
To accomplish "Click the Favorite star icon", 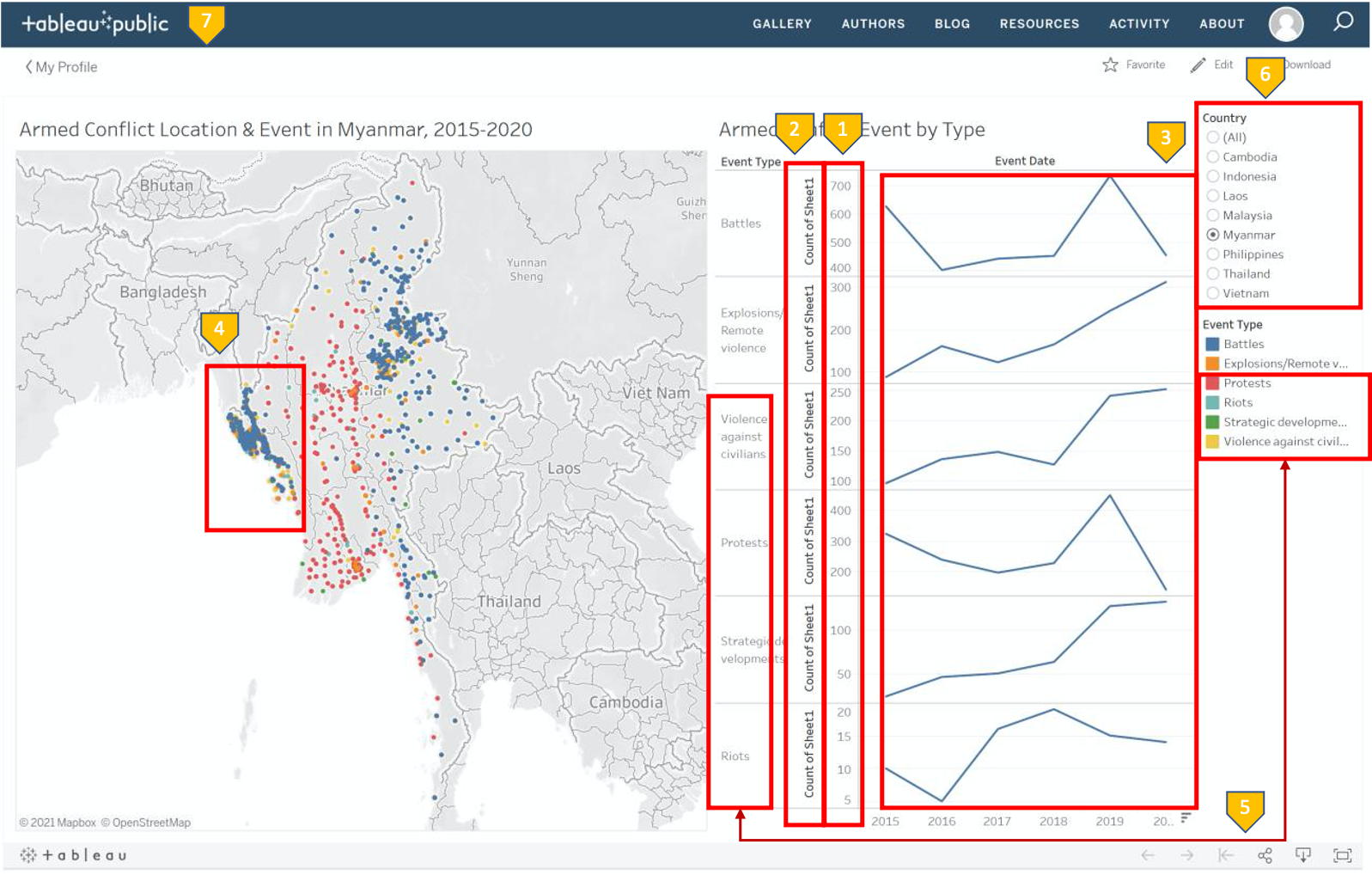I will (x=1110, y=65).
